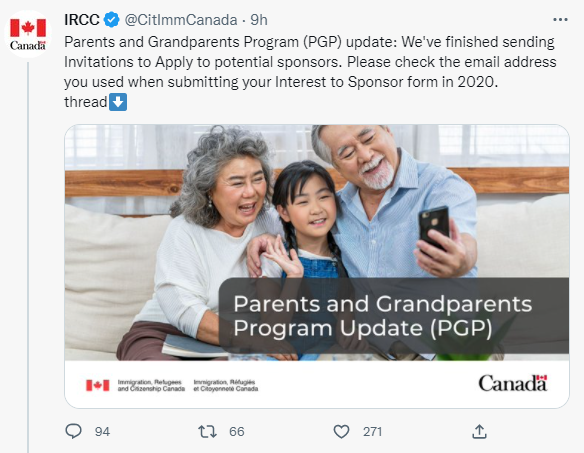Screen dimensions: 584x453
Task: Like the tweet with heart icon
Action: click(x=341, y=431)
